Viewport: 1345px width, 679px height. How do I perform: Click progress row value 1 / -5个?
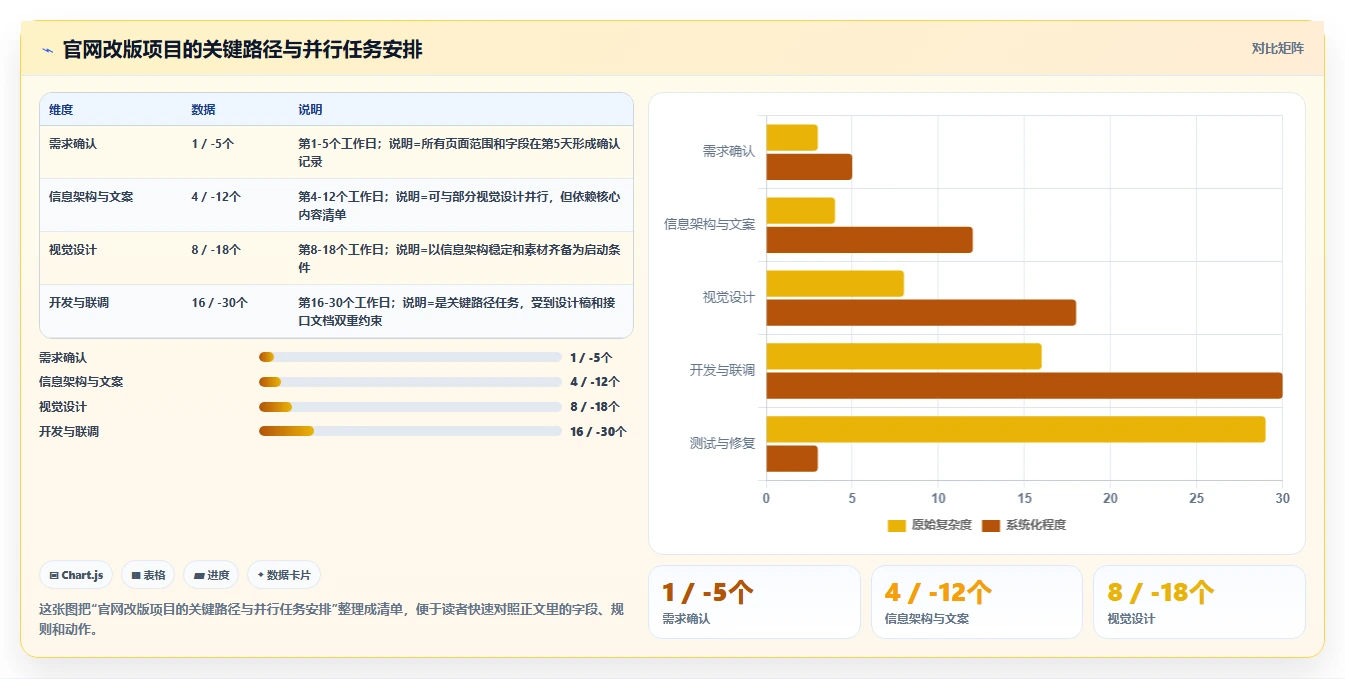[591, 357]
